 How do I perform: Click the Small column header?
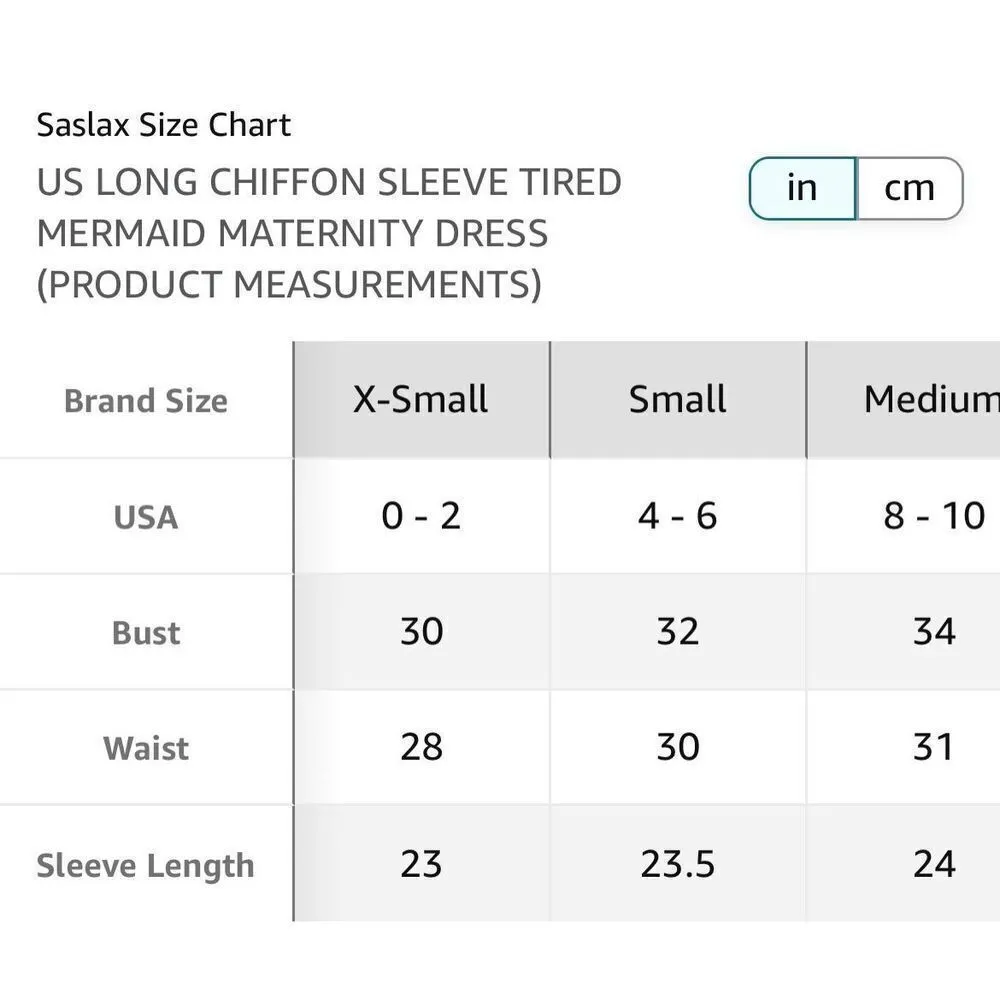pos(677,399)
